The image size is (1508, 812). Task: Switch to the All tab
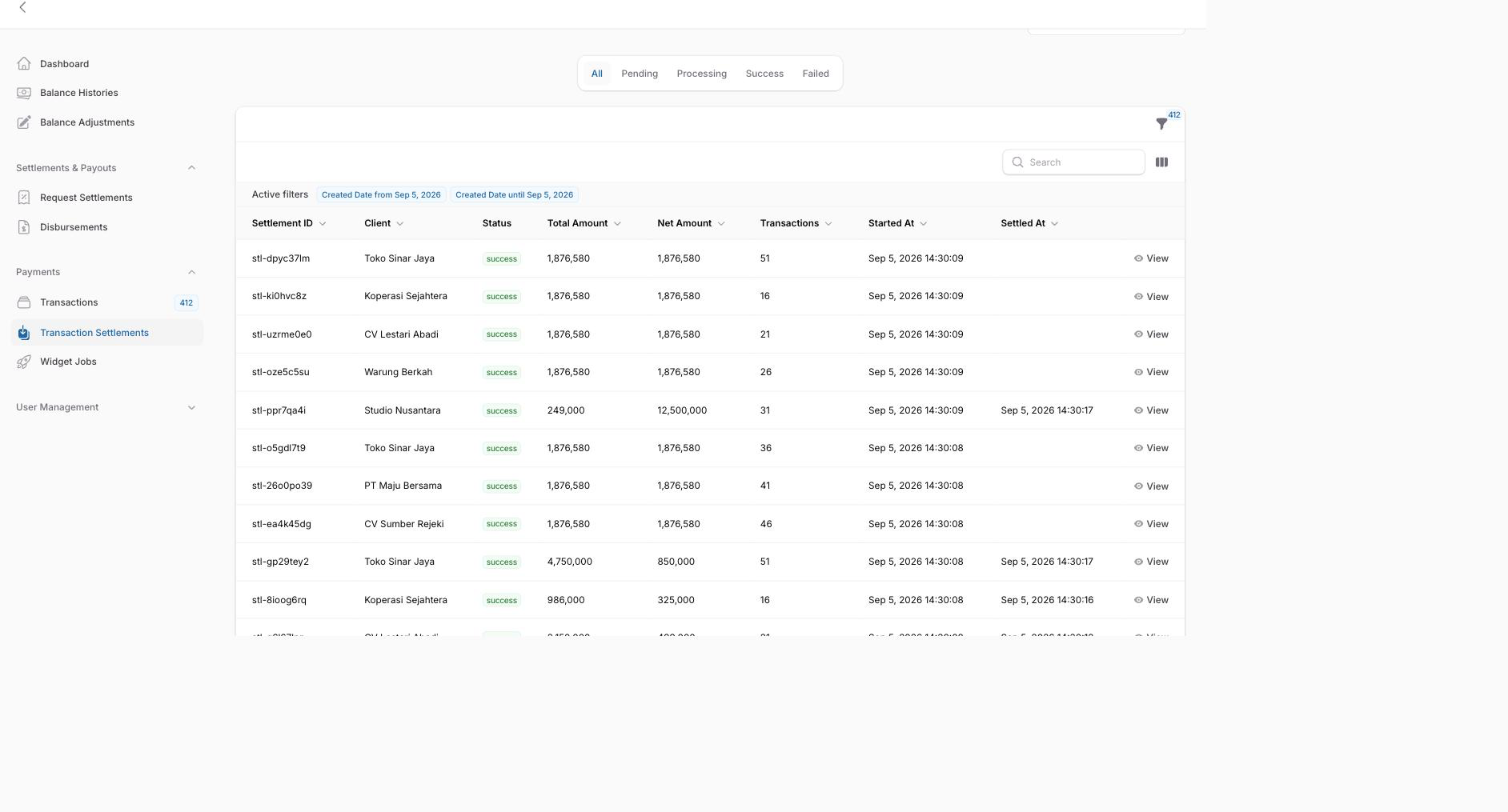597,74
